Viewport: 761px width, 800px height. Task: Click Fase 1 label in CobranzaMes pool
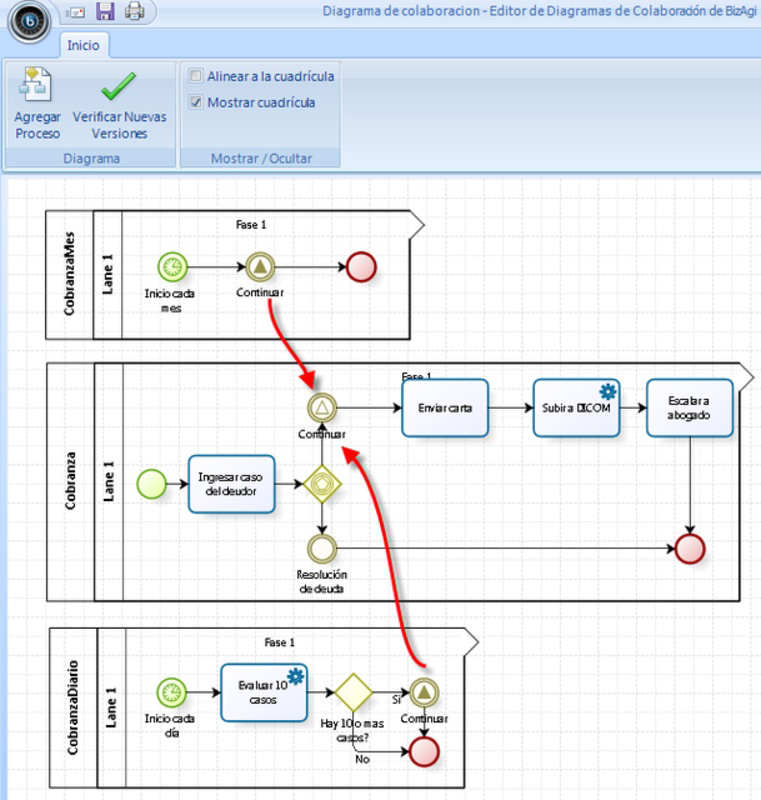(x=251, y=225)
